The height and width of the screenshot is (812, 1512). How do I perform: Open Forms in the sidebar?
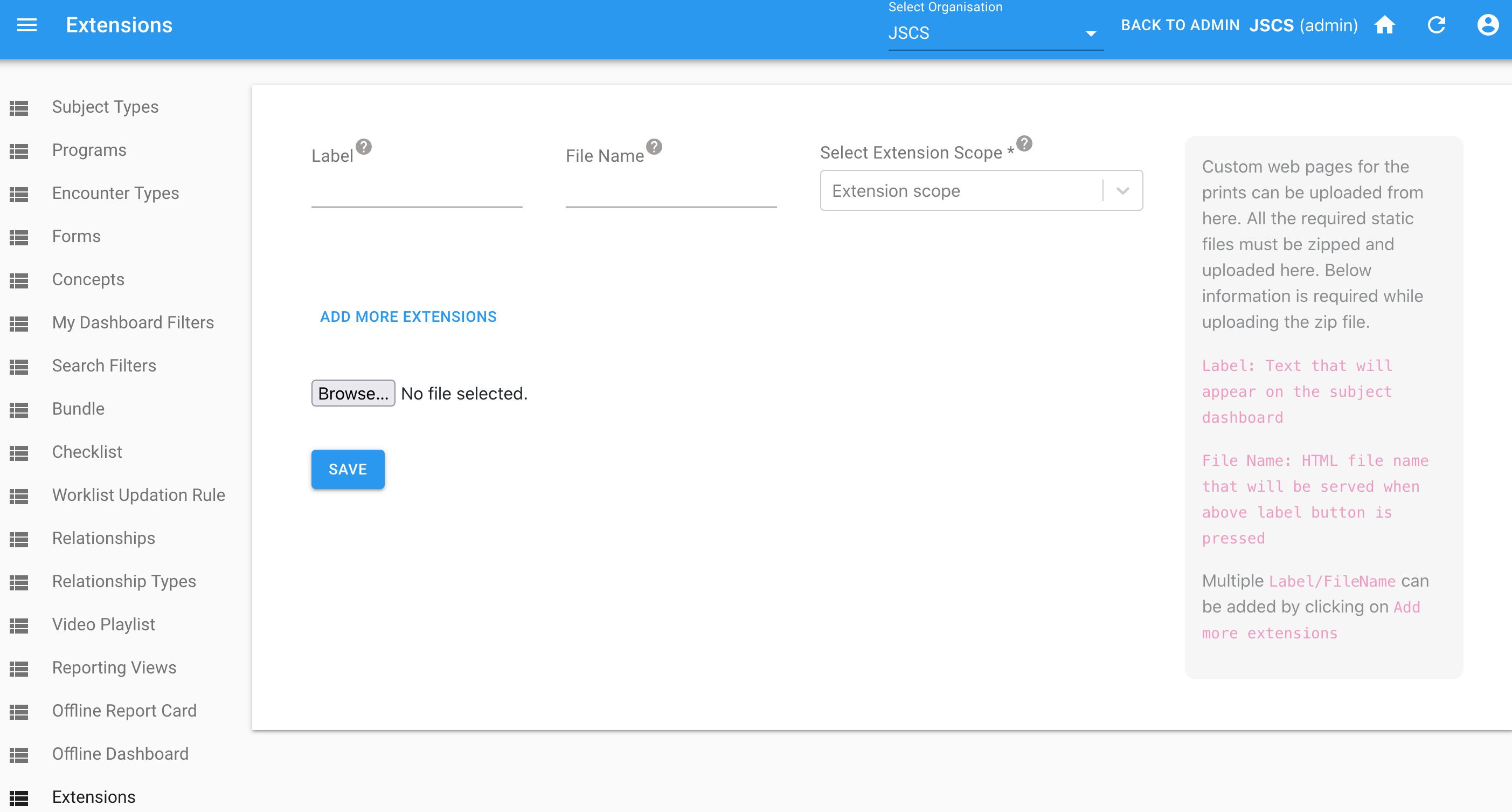[x=77, y=236]
